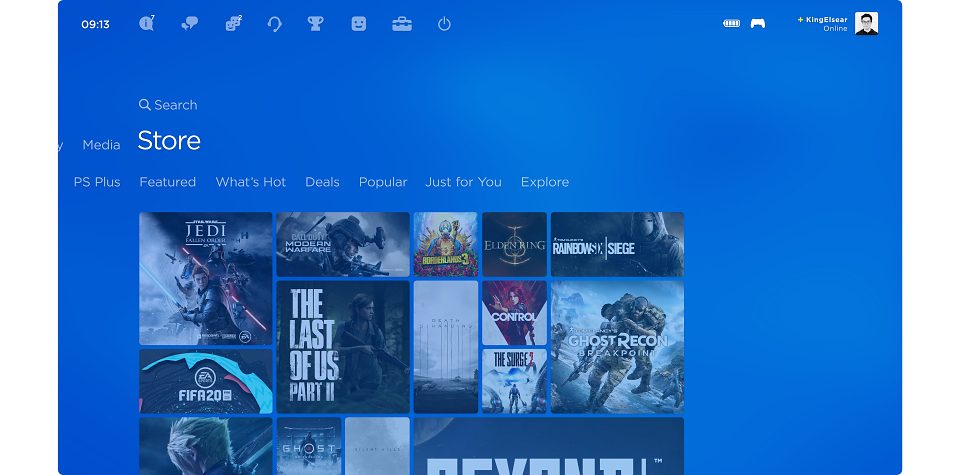Open the PS Plus store tab

pyautogui.click(x=97, y=182)
